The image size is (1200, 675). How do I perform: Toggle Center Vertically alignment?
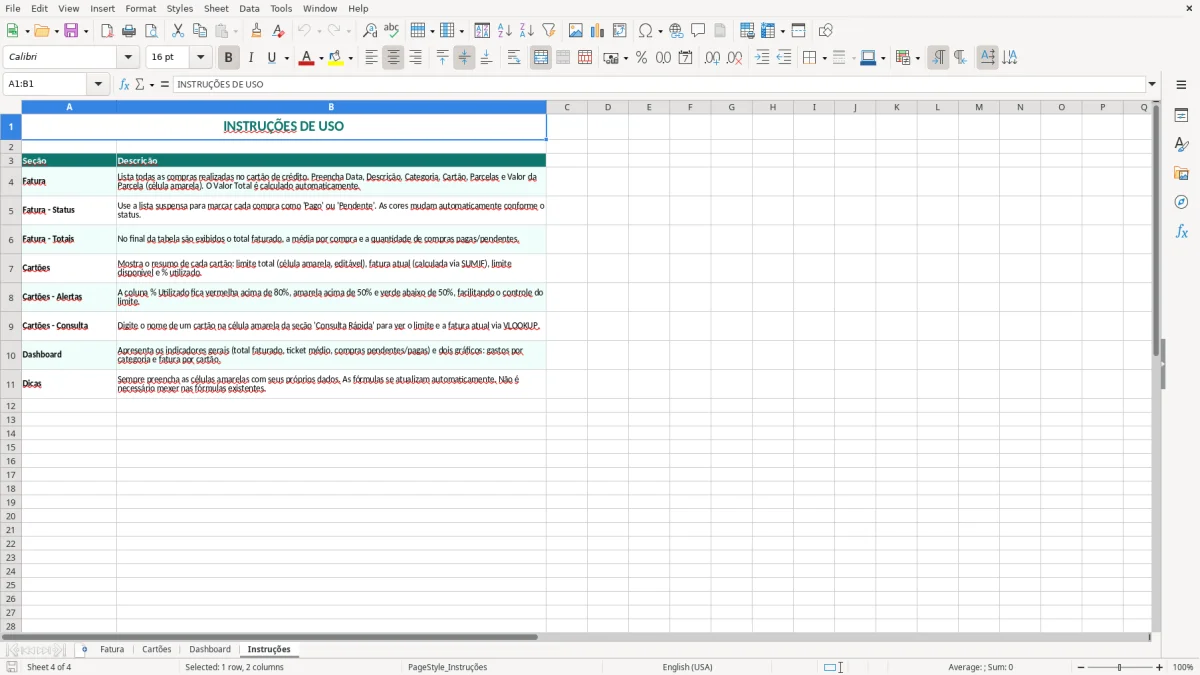click(x=464, y=58)
